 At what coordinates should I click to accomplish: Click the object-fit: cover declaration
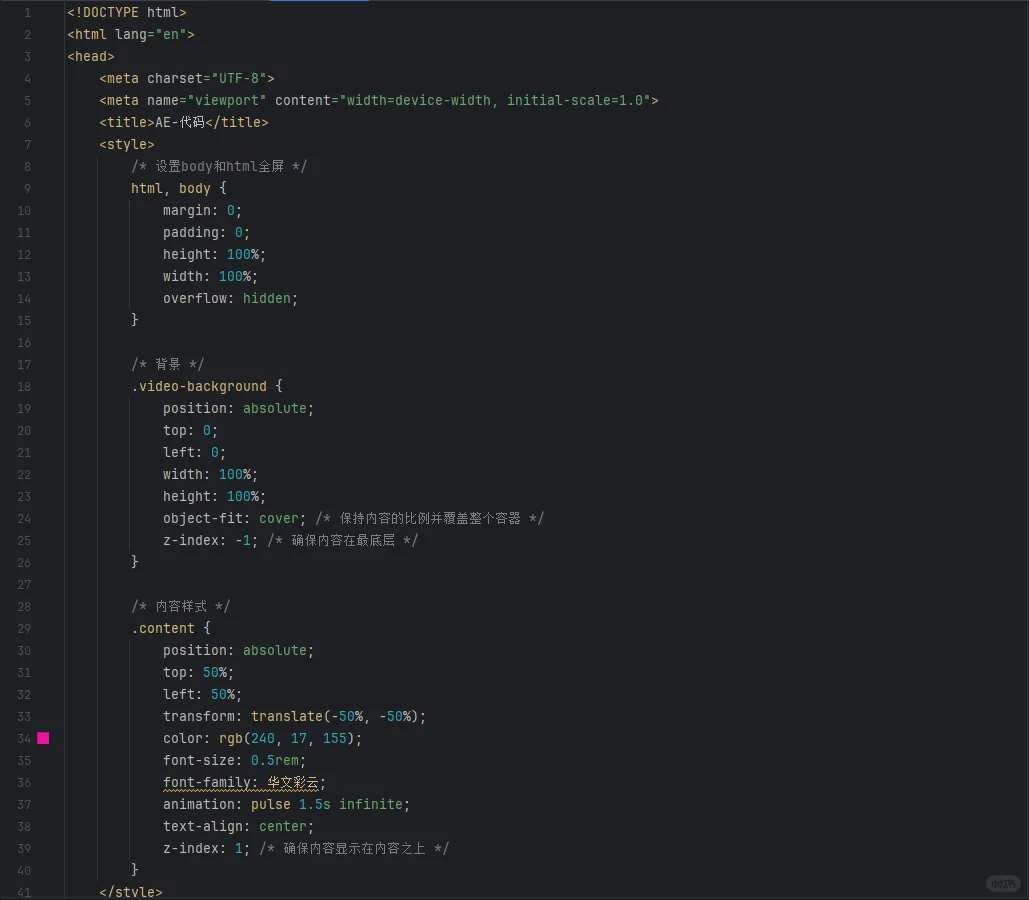235,518
